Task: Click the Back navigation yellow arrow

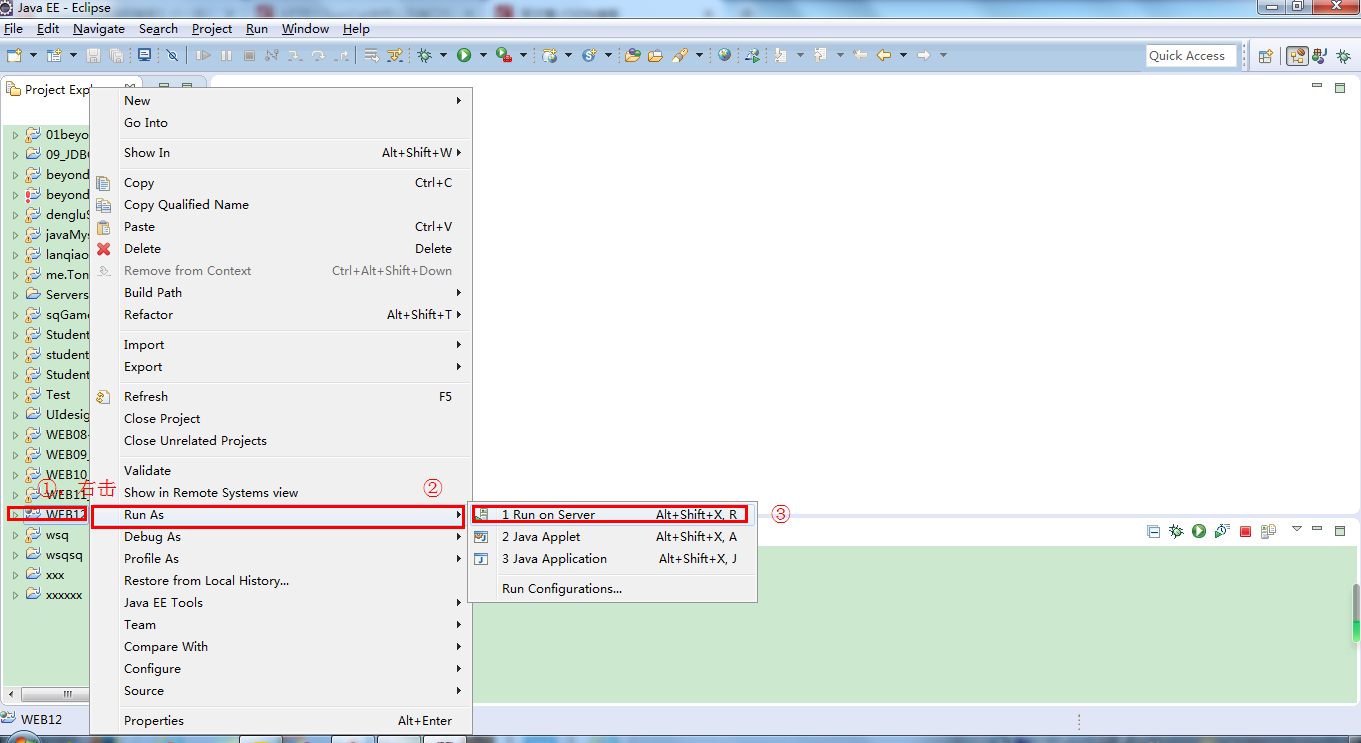Action: 884,55
